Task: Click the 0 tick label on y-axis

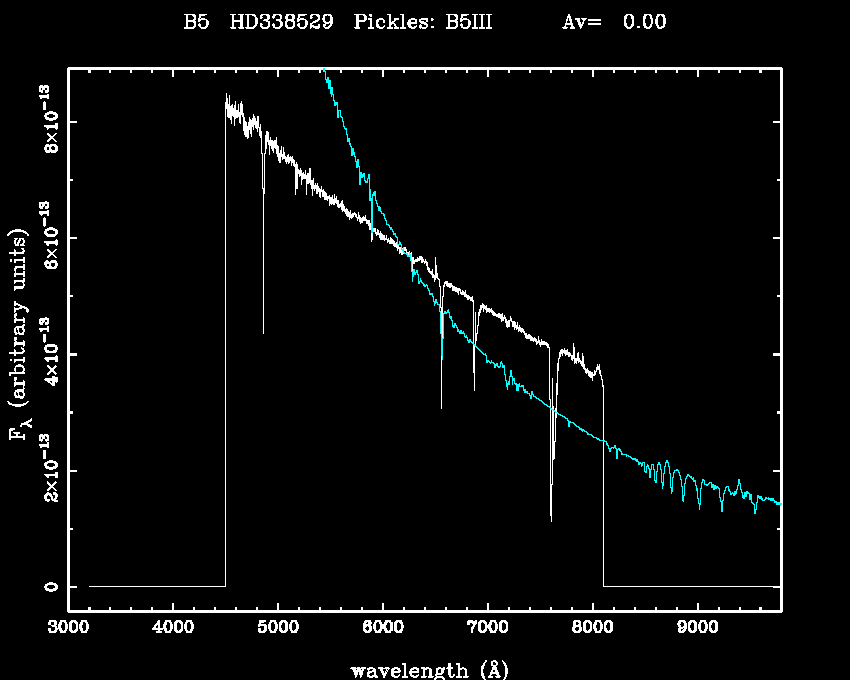Action: 49,587
